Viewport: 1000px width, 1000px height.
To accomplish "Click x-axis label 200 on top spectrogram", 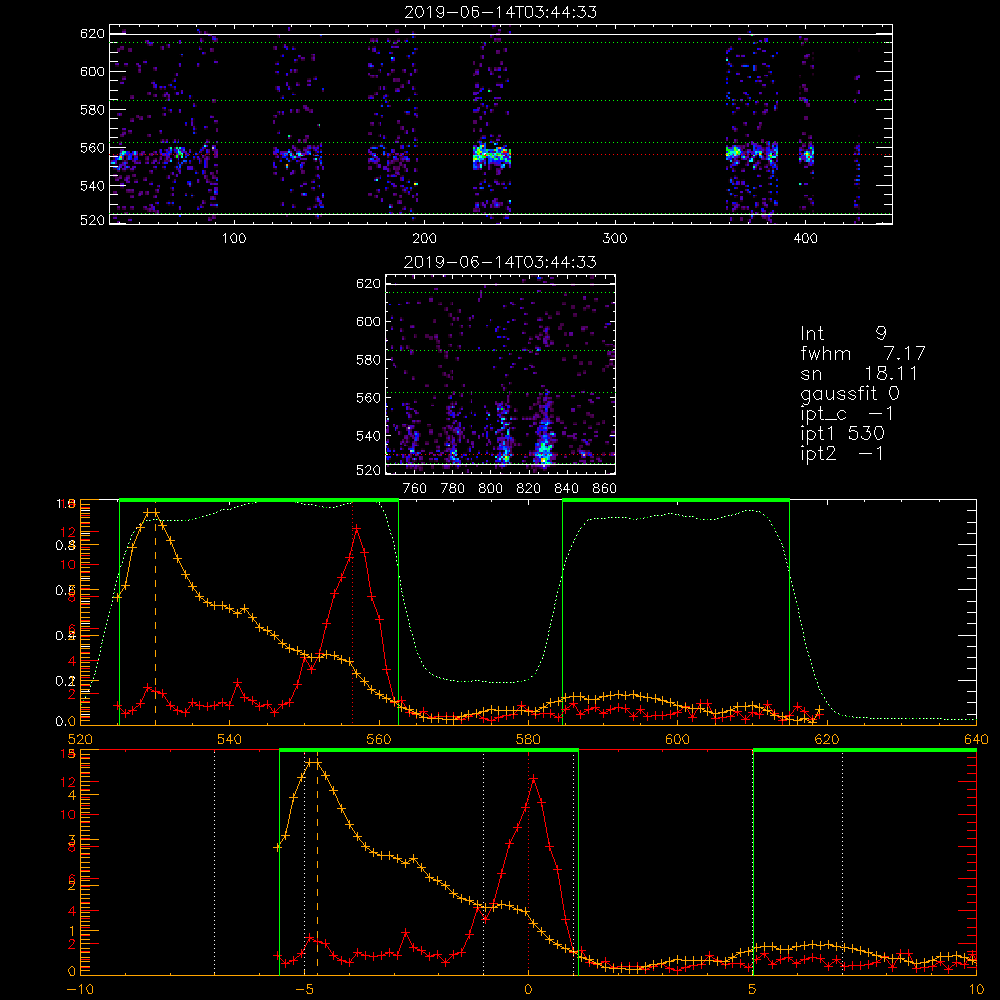I will [424, 239].
